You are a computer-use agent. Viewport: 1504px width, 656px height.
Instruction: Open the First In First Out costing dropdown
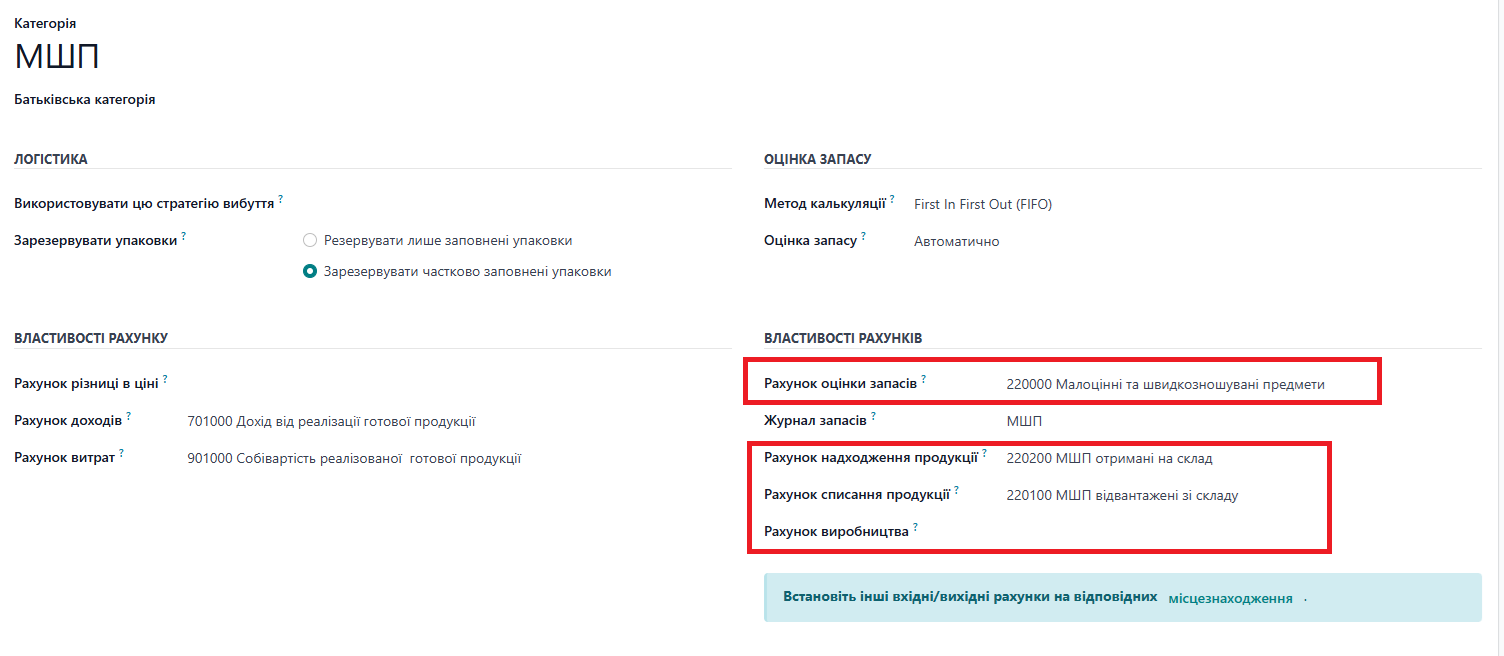[982, 205]
